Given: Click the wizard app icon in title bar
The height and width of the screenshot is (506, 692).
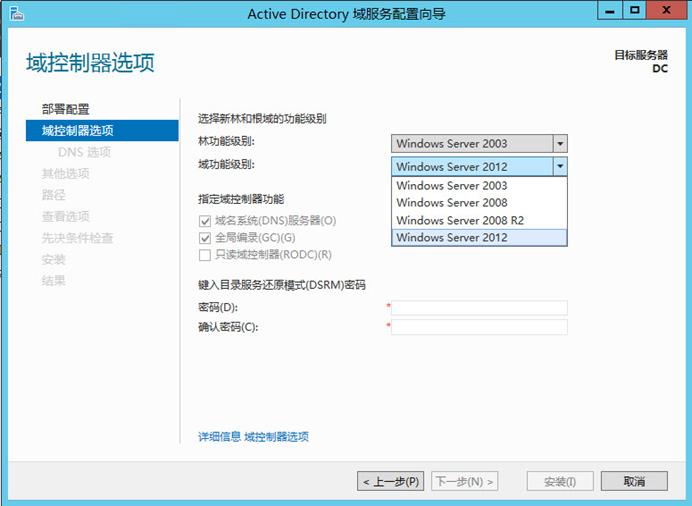Looking at the screenshot, I should 16,13.
